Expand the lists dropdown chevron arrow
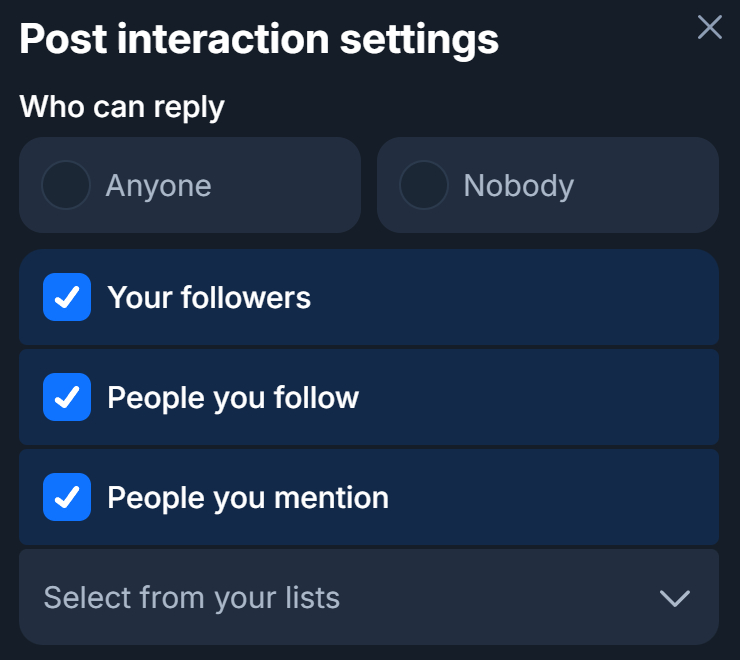 point(675,598)
